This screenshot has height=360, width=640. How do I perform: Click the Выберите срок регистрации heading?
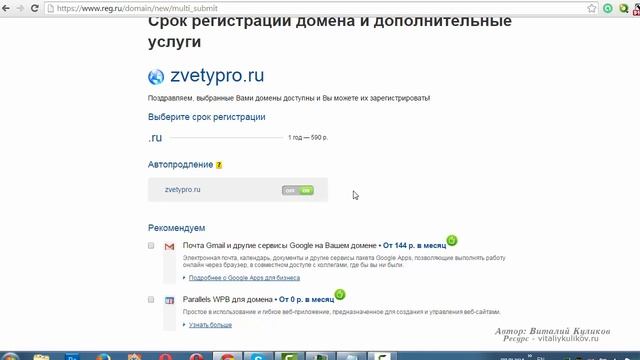[207, 117]
